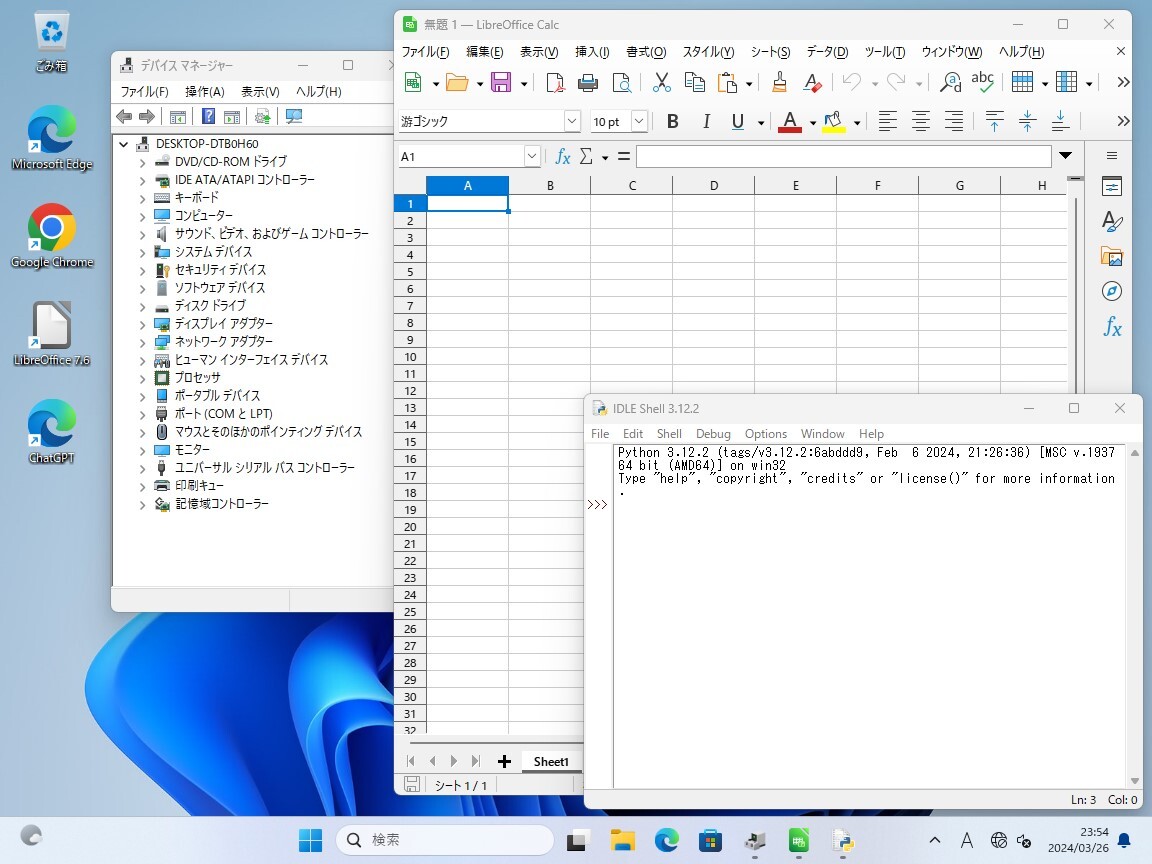
Task: Open the sidebar settings hamburger menu
Action: click(1112, 156)
